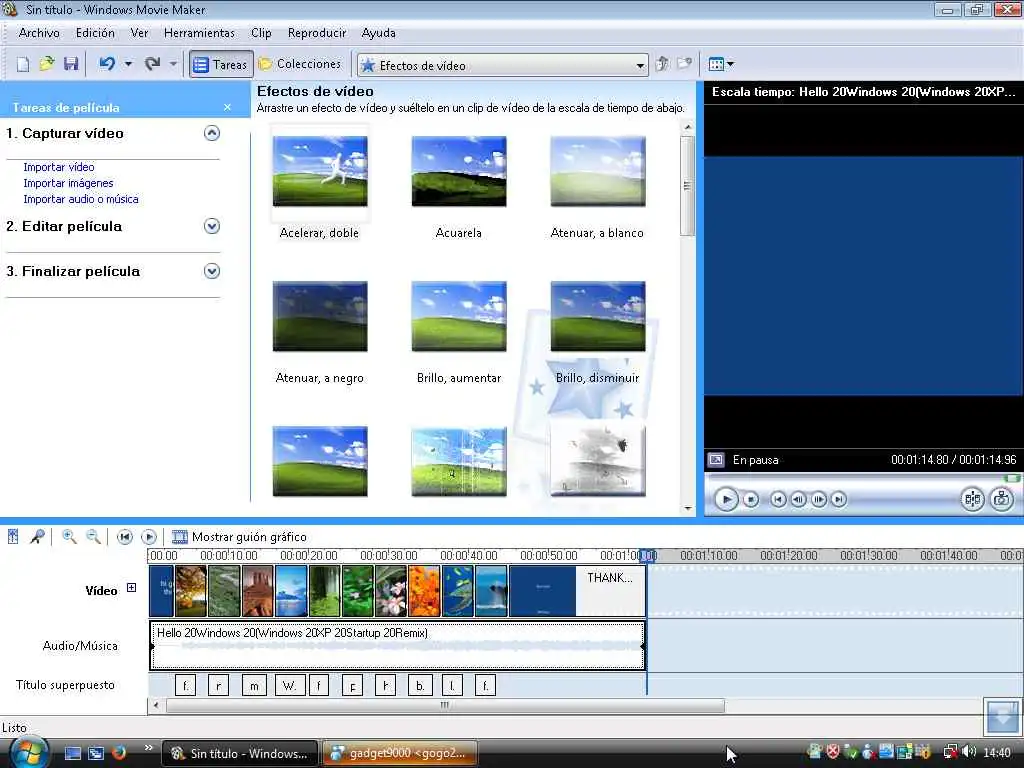Image resolution: width=1024 pixels, height=768 pixels.
Task: Redo the last action
Action: point(153,64)
